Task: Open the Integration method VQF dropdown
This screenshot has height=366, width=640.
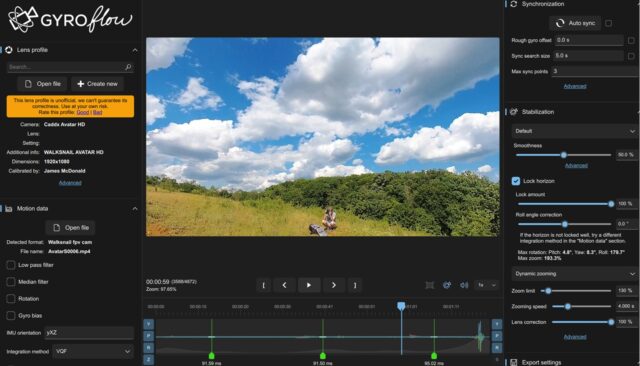Action: tap(93, 351)
